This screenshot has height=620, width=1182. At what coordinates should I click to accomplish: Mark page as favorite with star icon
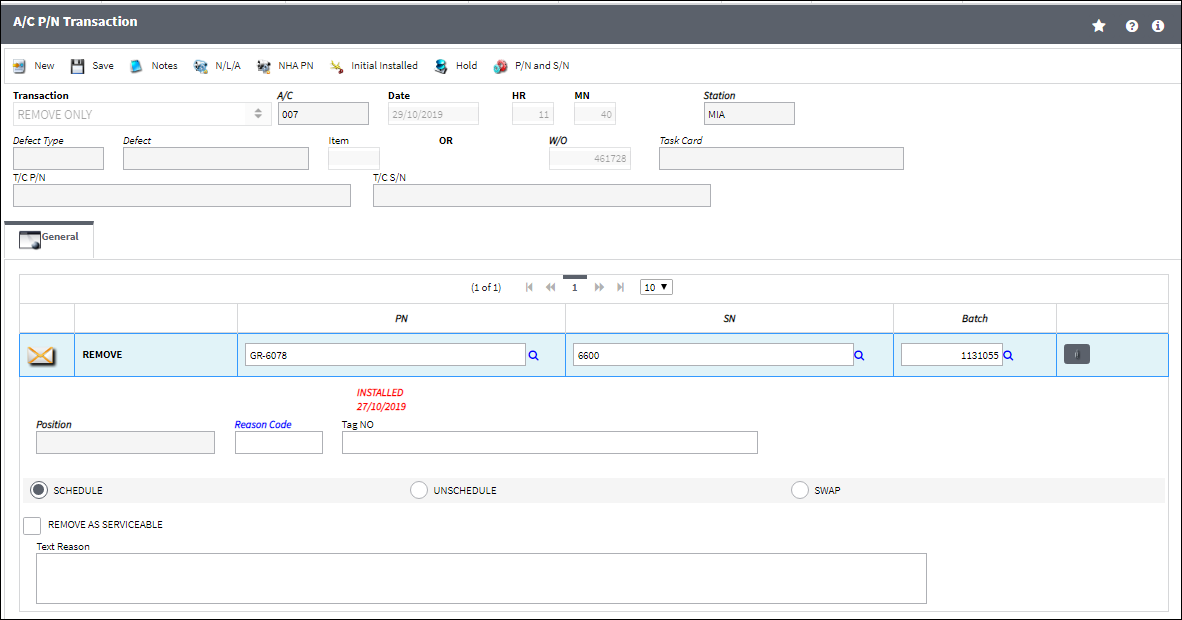(x=1099, y=26)
